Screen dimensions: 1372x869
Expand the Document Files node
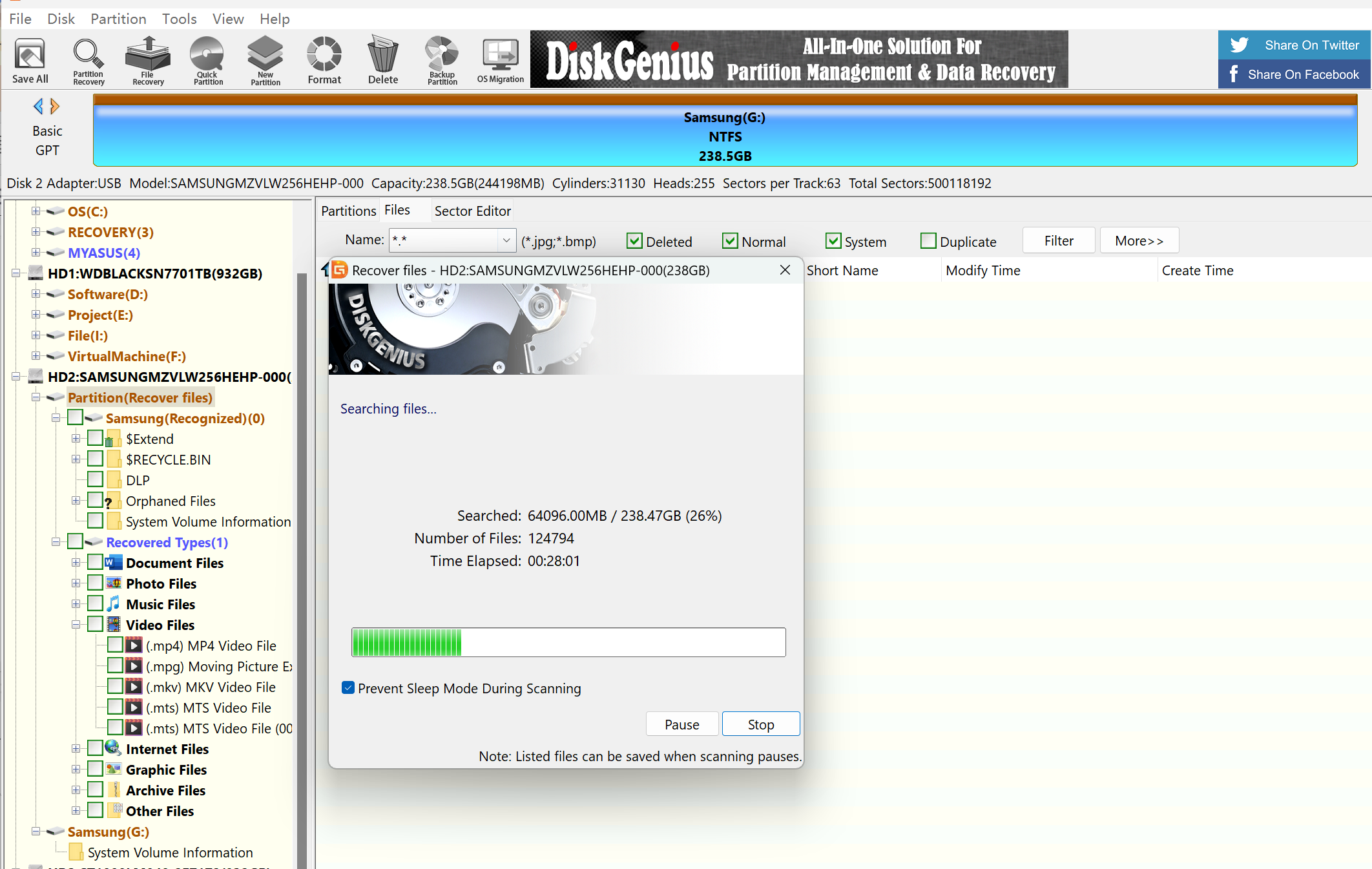point(76,562)
